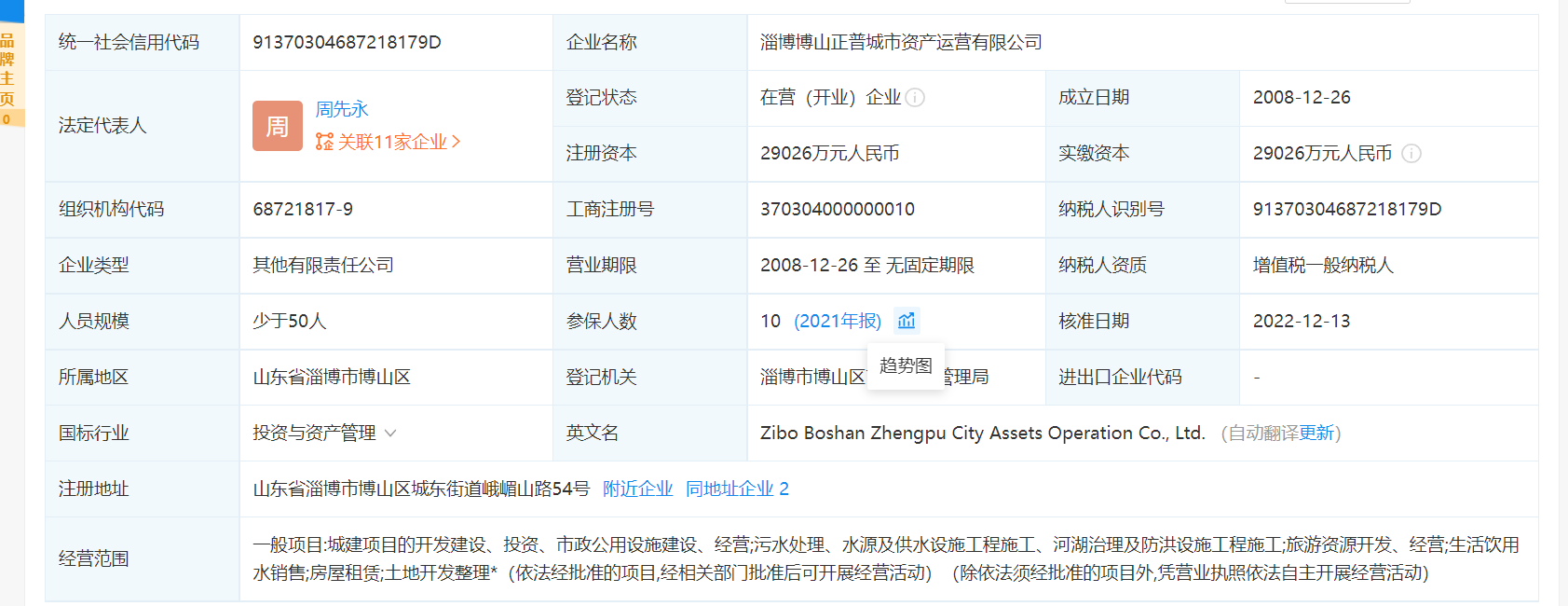
Task: Click the network icon before 关联11家企业
Action: (x=324, y=142)
